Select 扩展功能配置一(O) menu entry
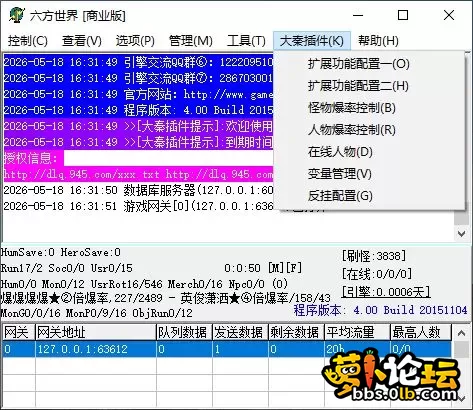Viewport: 473px width, 410px height. 369,63
